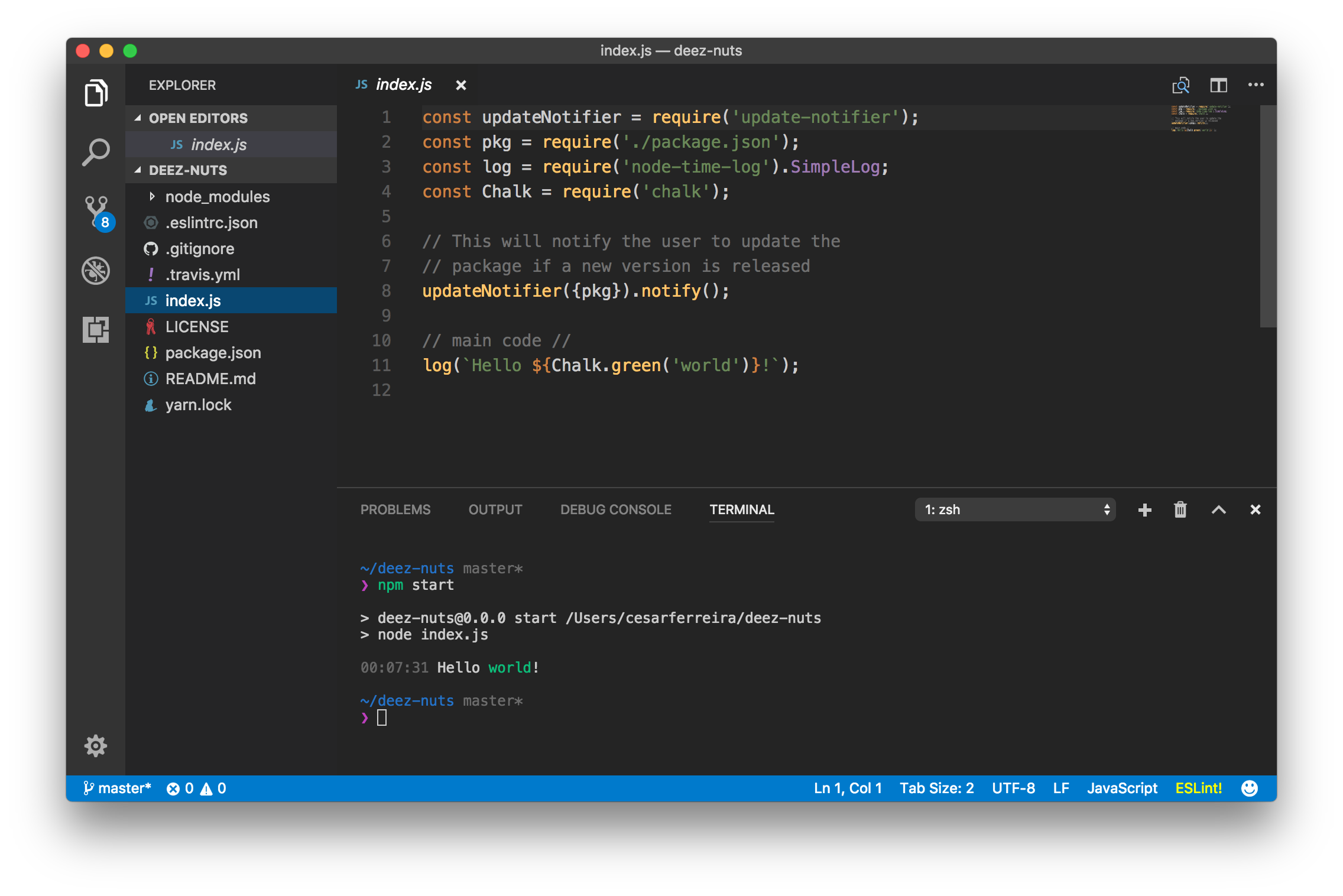Open the Search view
The image size is (1343, 896).
coord(96,152)
